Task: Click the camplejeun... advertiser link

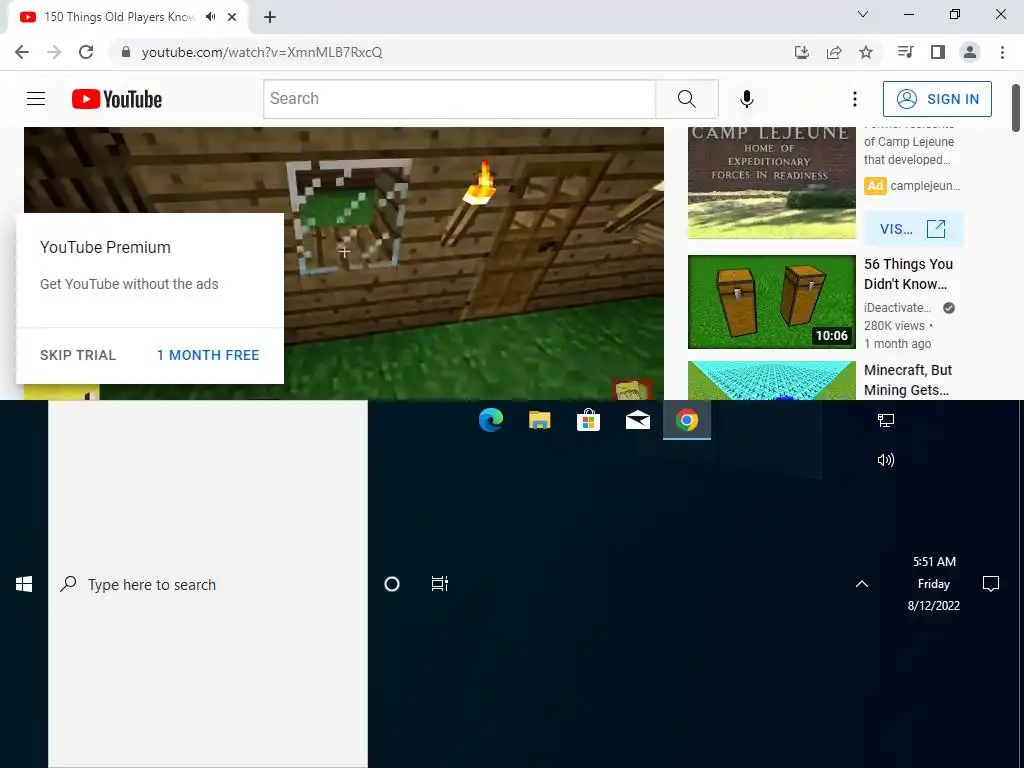Action: [925, 185]
